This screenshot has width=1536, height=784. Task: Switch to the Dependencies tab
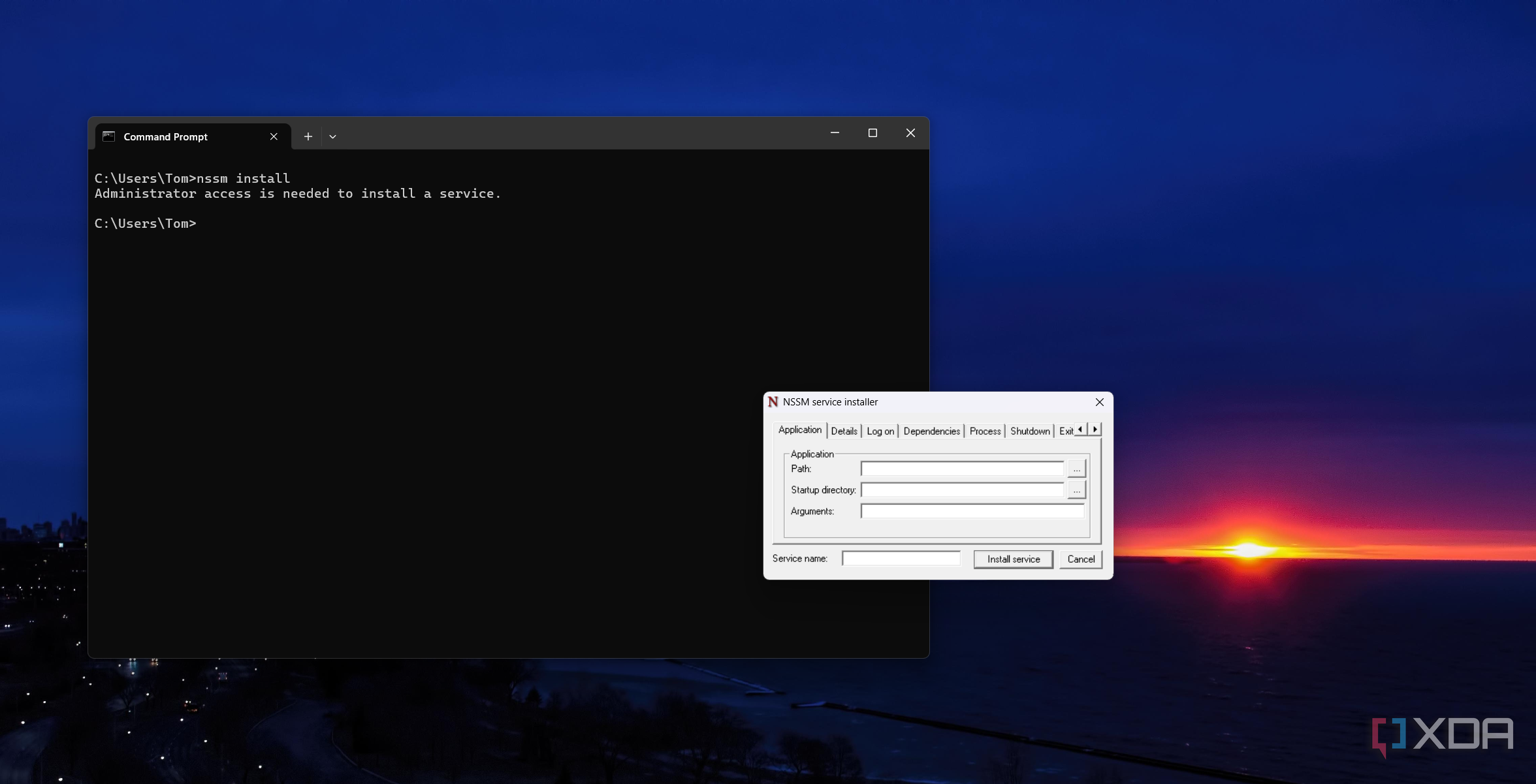(x=932, y=431)
